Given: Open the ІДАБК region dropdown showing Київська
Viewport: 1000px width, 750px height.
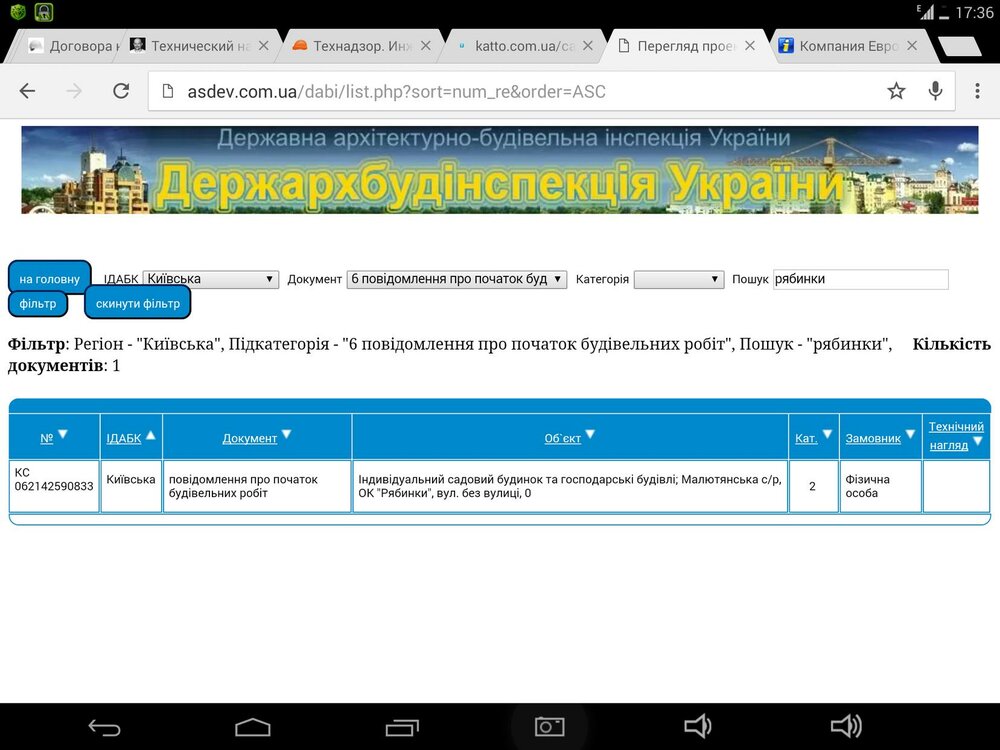Looking at the screenshot, I should pyautogui.click(x=210, y=279).
